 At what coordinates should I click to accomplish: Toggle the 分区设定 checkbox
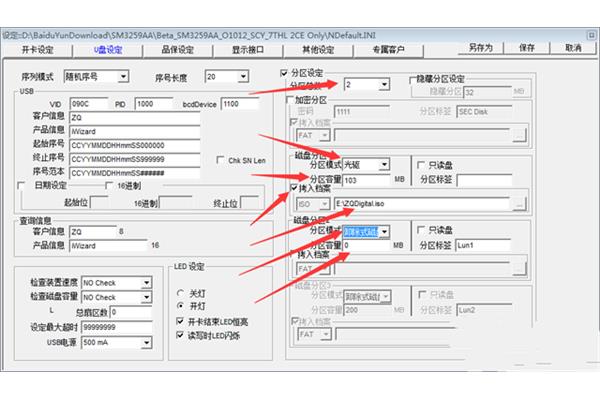284,73
